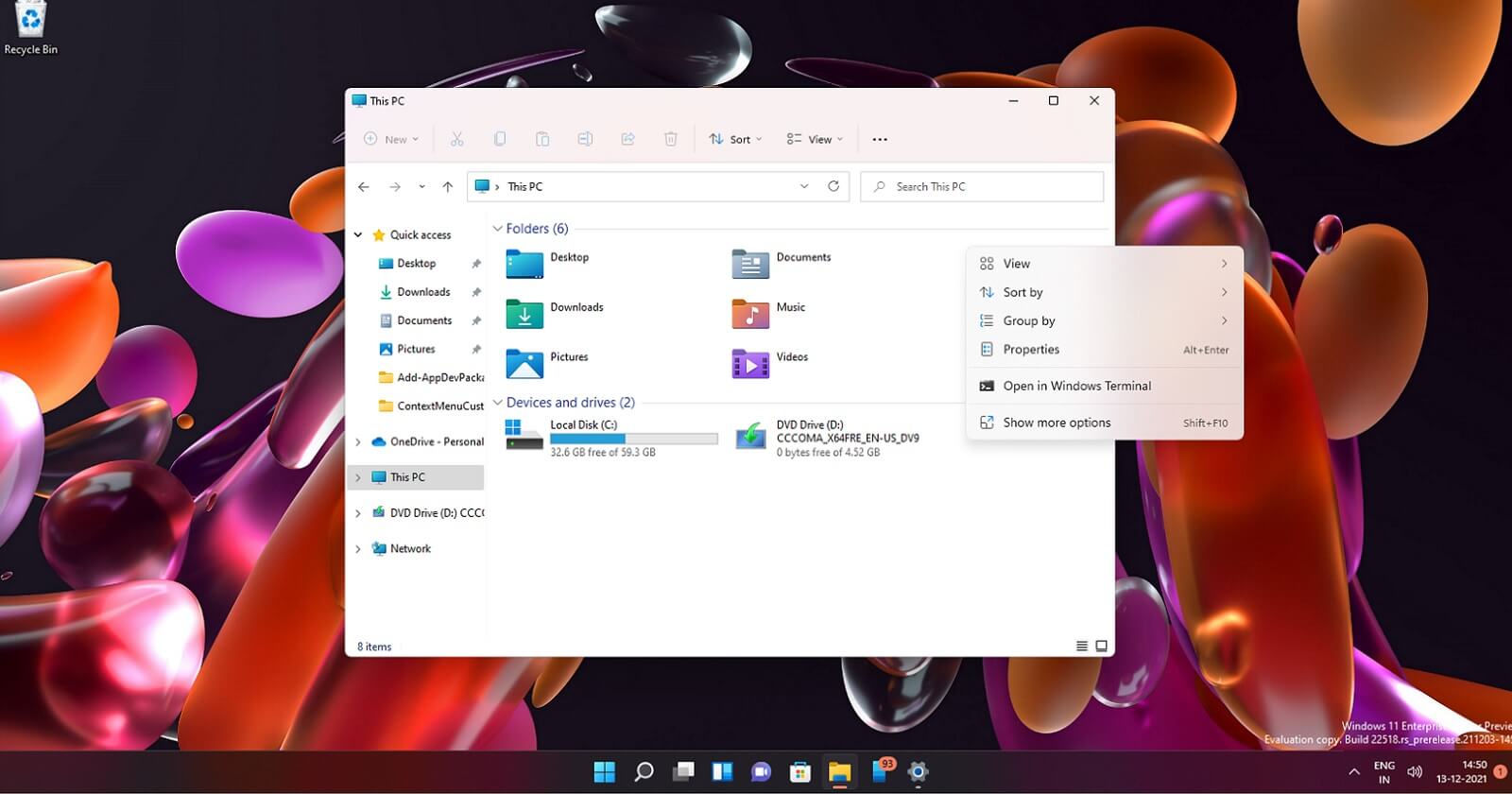Choose Show more options in context menu

click(1057, 423)
